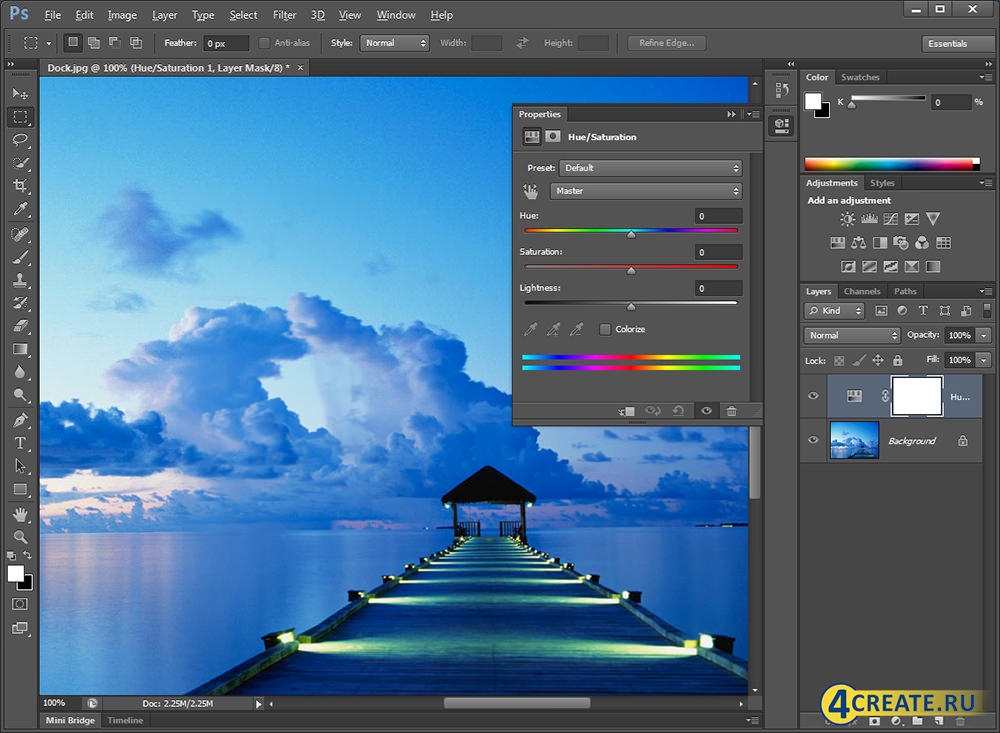The width and height of the screenshot is (1000, 733).
Task: Select the Eraser tool
Action: point(20,326)
